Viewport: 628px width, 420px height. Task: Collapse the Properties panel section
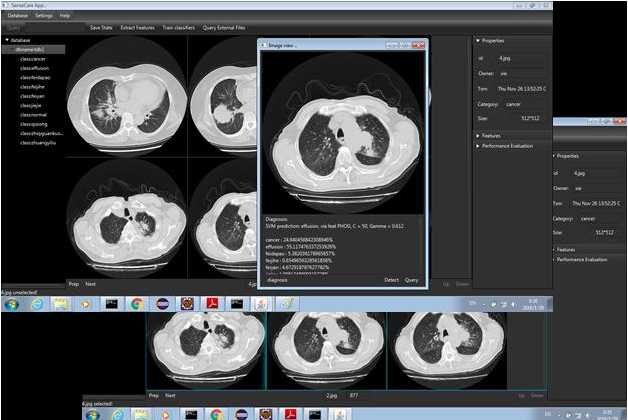(477, 41)
